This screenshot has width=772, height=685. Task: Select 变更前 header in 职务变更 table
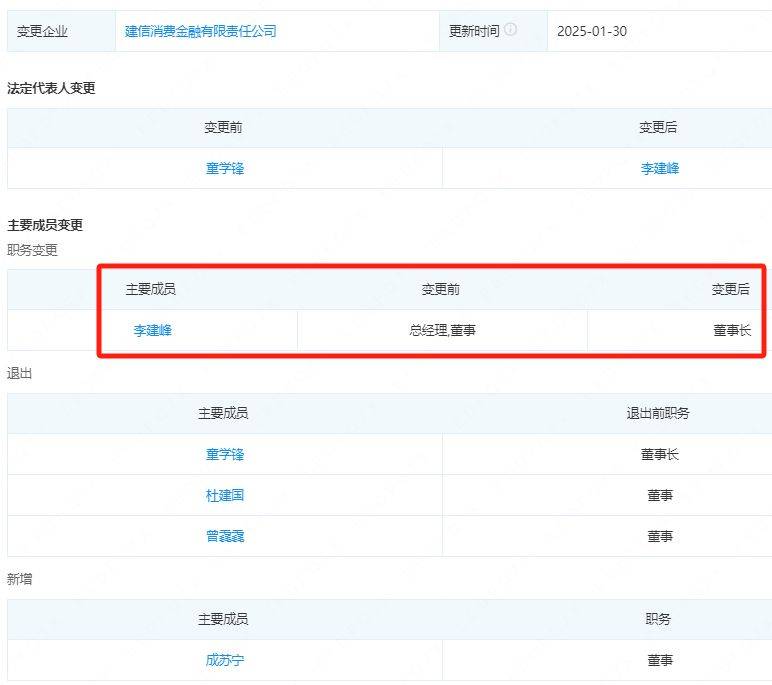(441, 289)
